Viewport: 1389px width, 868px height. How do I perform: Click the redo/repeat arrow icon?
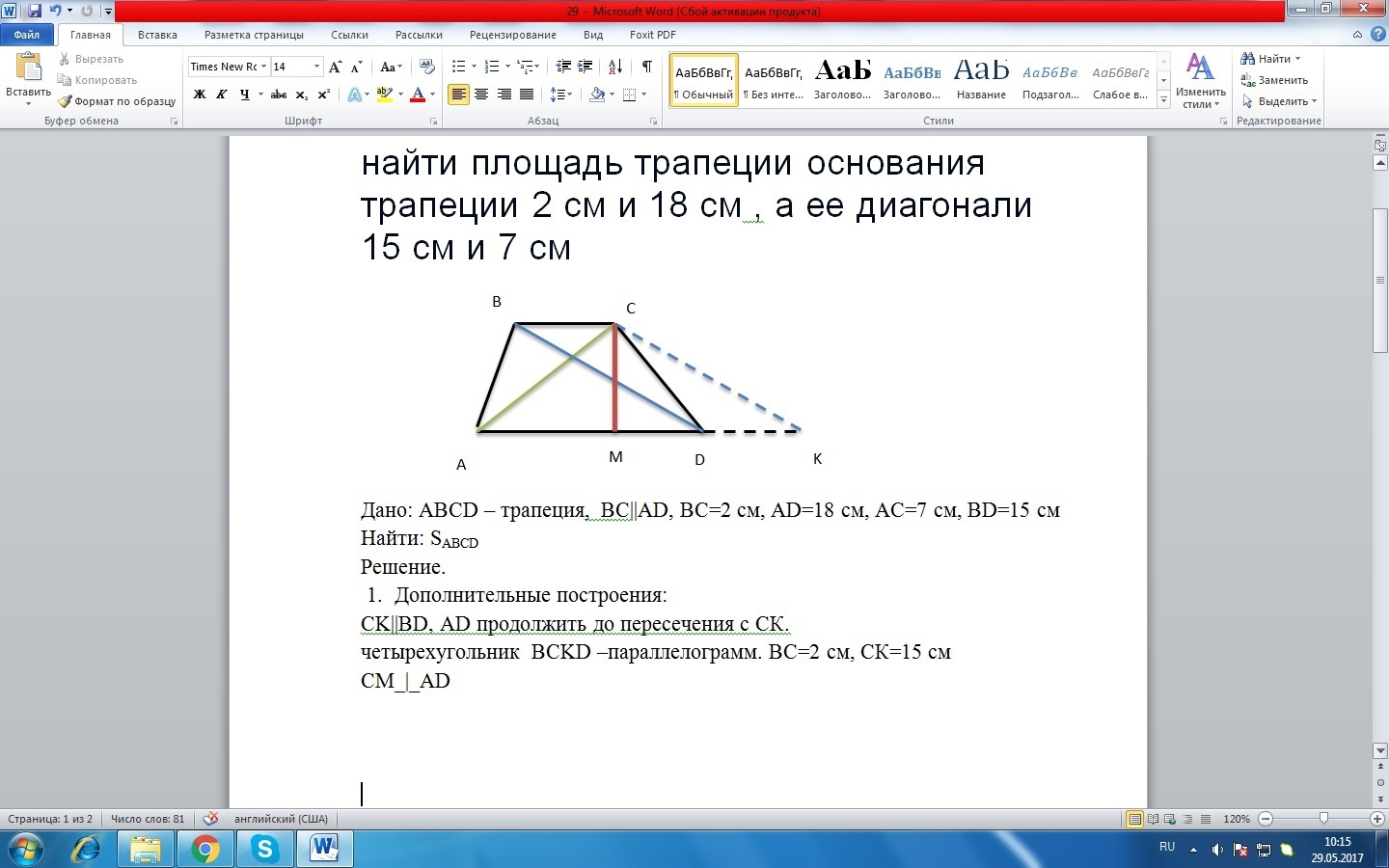pos(87,11)
